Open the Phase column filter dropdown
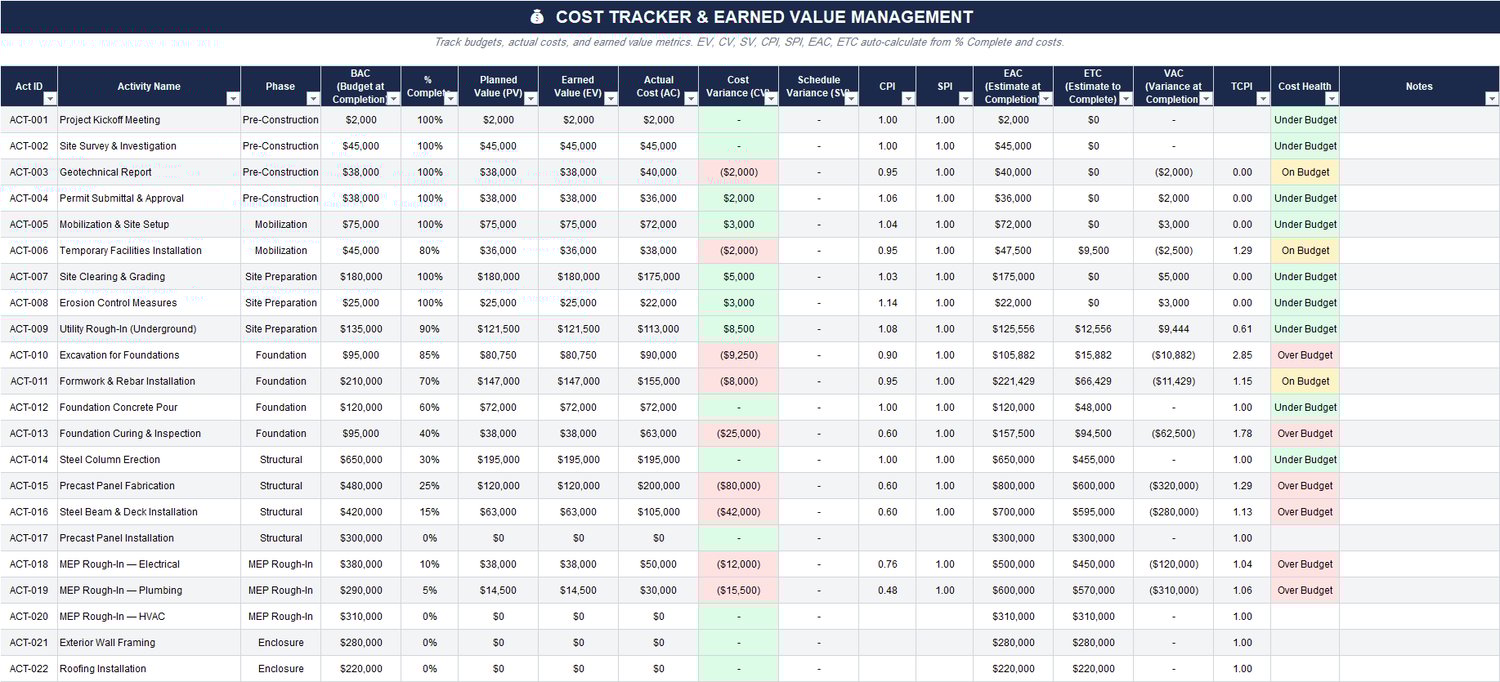 point(313,99)
